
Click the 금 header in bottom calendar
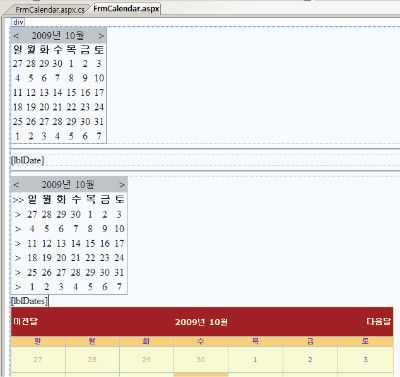pos(310,341)
